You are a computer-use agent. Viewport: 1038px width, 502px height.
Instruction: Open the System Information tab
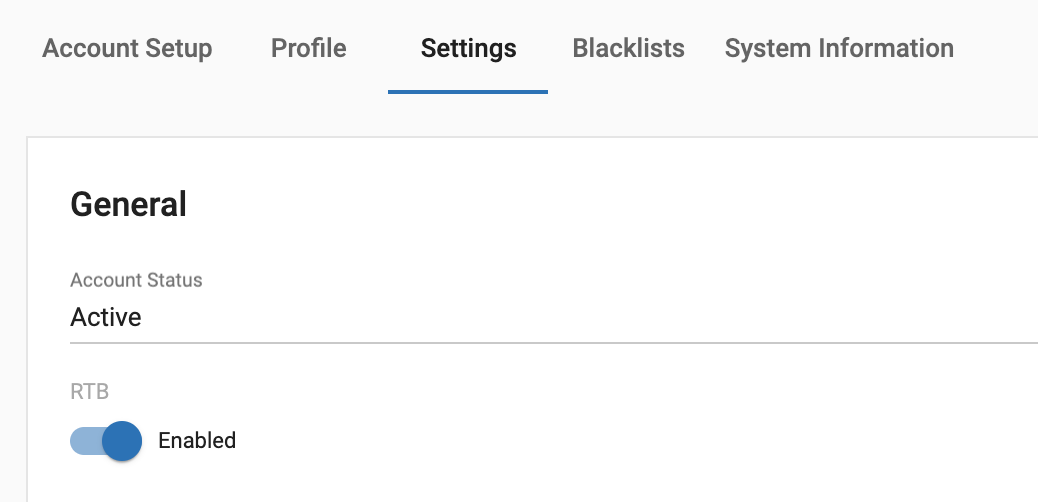(x=839, y=48)
